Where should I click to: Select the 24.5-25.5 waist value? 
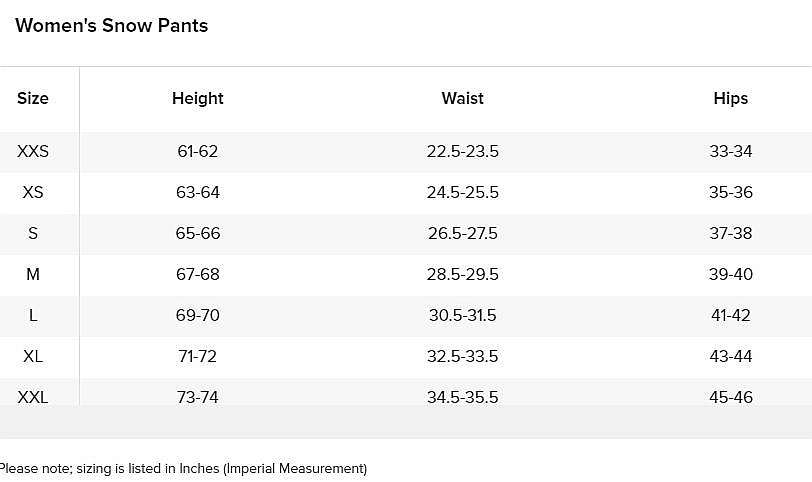(462, 192)
